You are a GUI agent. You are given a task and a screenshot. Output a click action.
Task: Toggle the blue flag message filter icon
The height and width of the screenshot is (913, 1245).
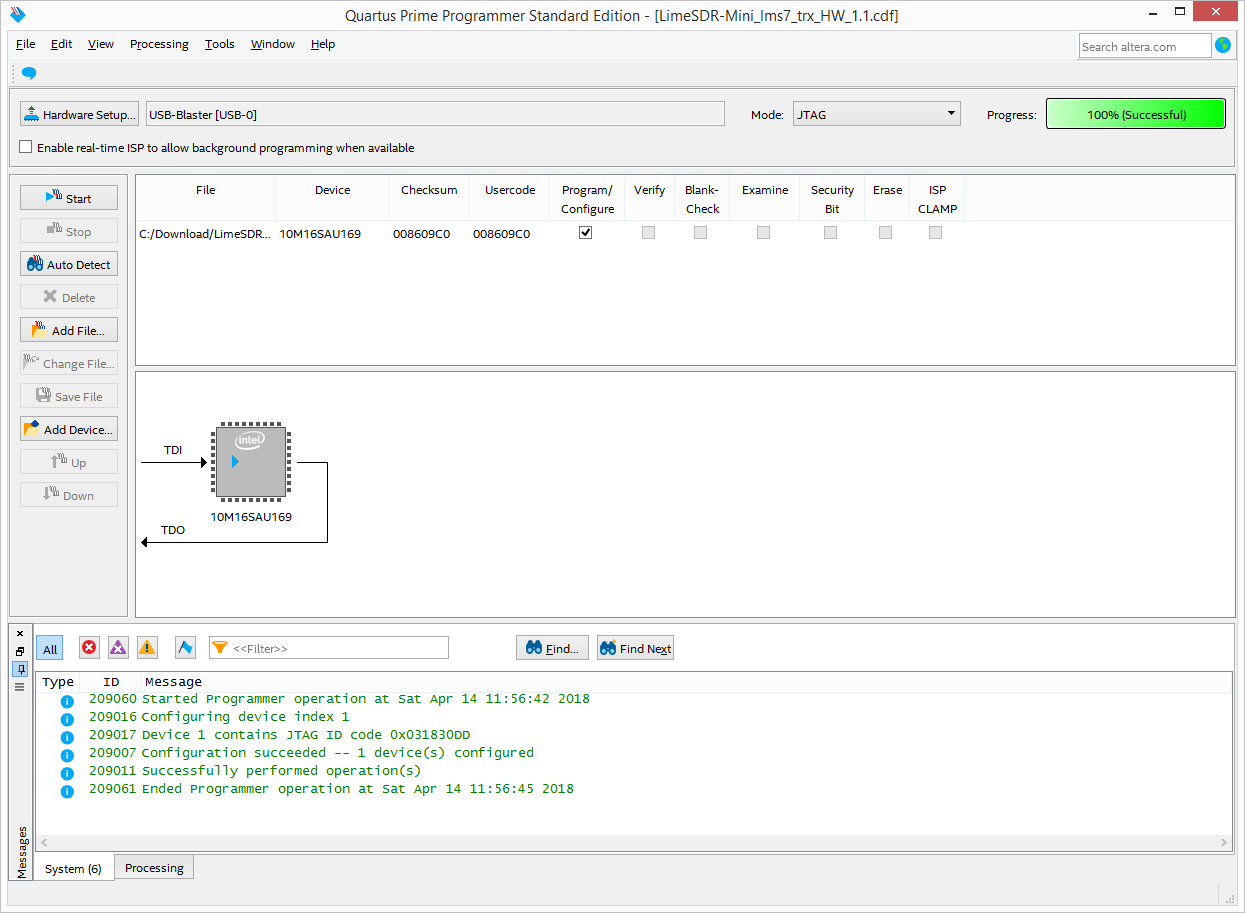[185, 648]
